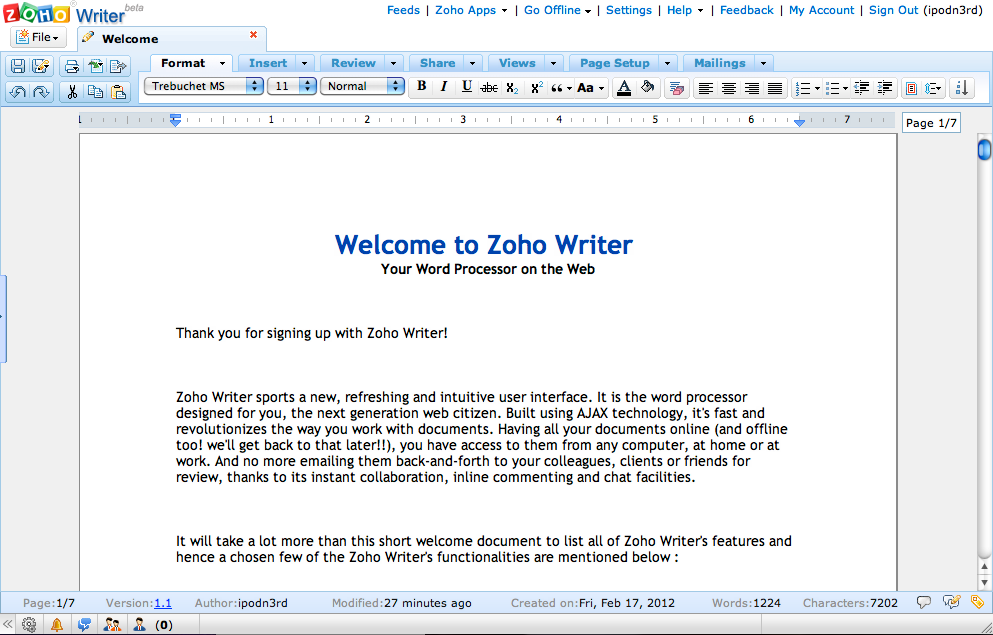Align text left
The image size is (993, 635).
[x=705, y=88]
